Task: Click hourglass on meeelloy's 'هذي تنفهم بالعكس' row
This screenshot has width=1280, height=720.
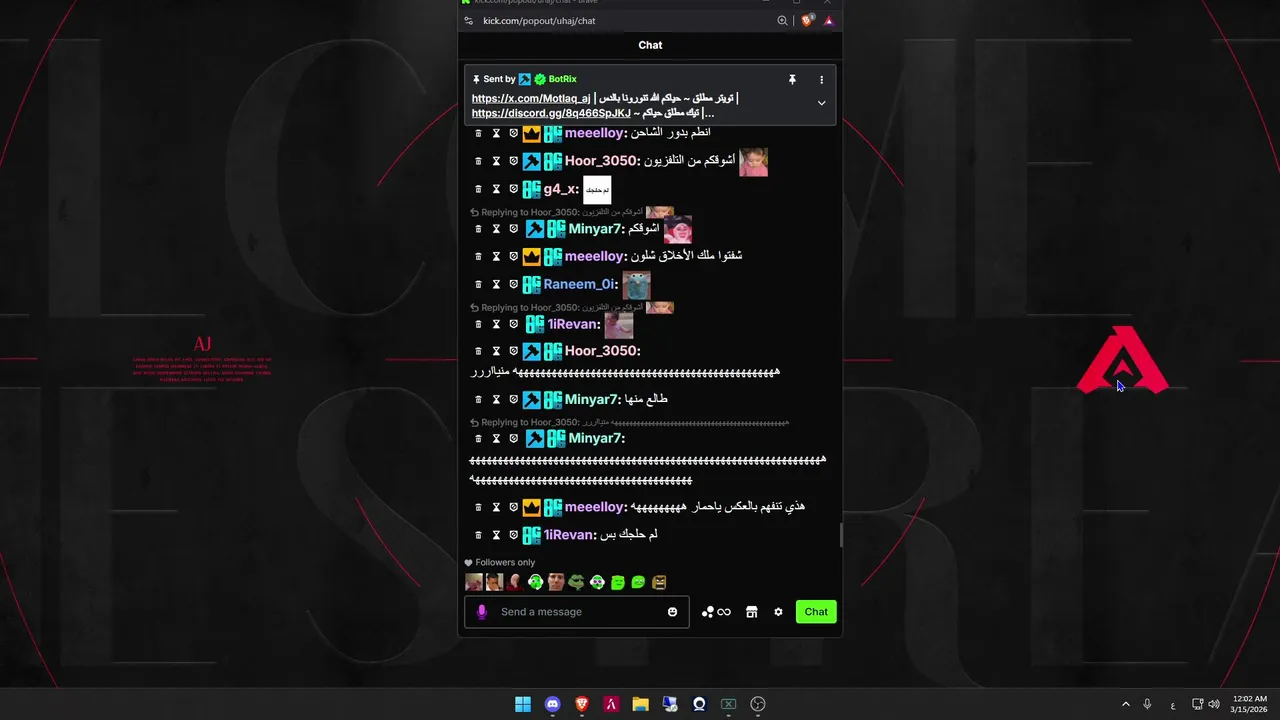Action: (496, 507)
